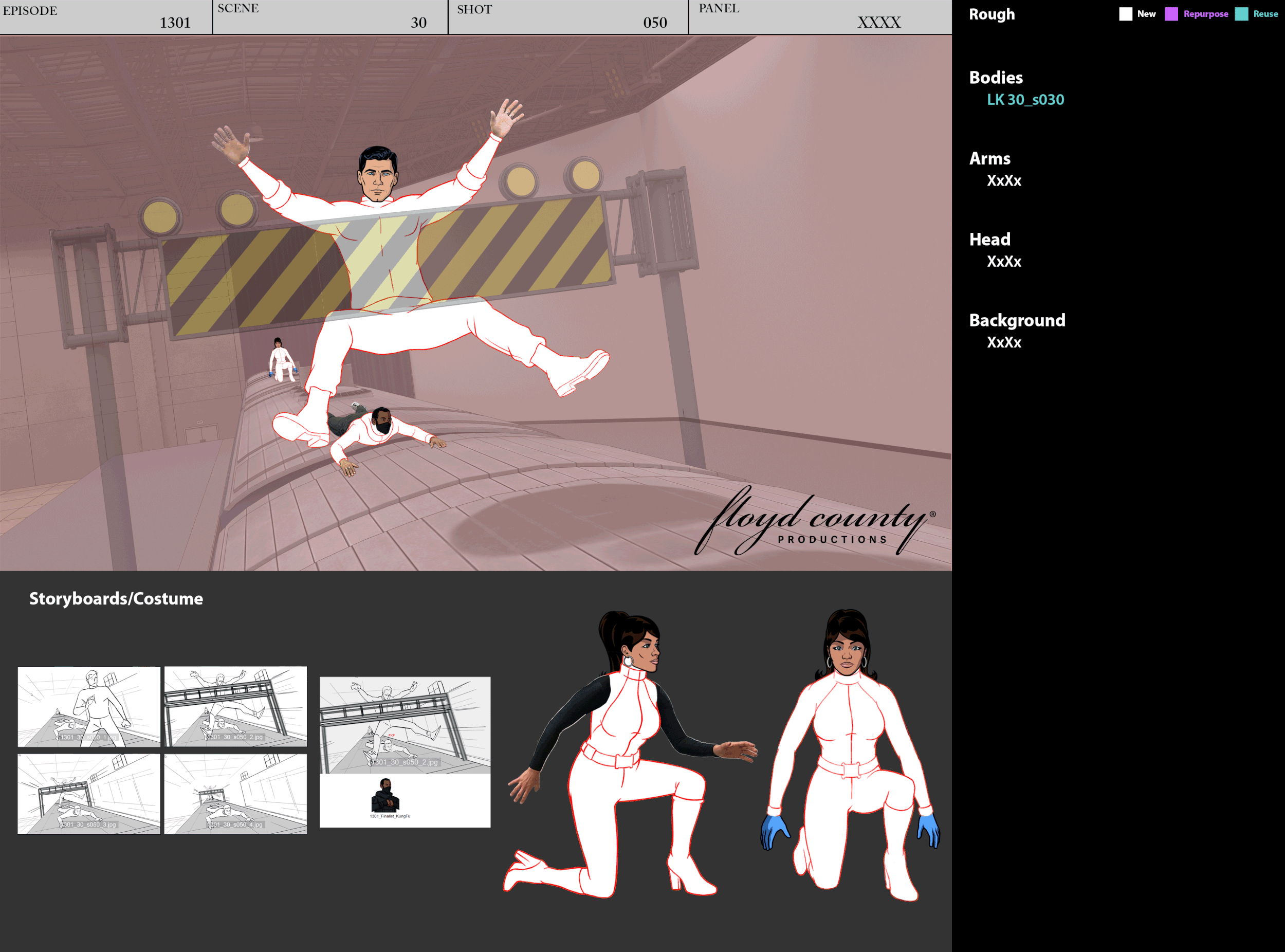This screenshot has height=952, width=1285.
Task: Click the 'Background' section heading
Action: 1017,320
